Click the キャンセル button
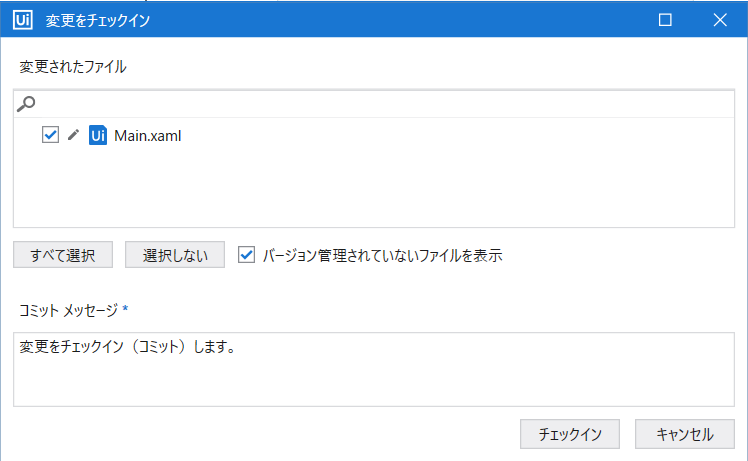 (x=685, y=434)
